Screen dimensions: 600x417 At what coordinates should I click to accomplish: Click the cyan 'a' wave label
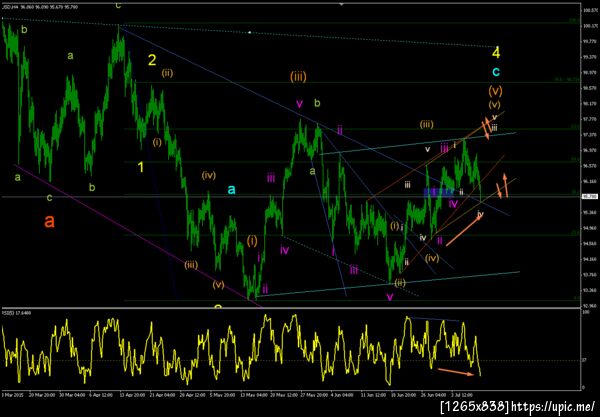tap(232, 189)
